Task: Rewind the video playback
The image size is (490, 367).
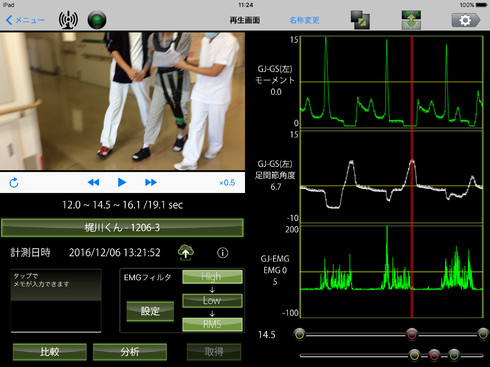Action: pos(93,182)
